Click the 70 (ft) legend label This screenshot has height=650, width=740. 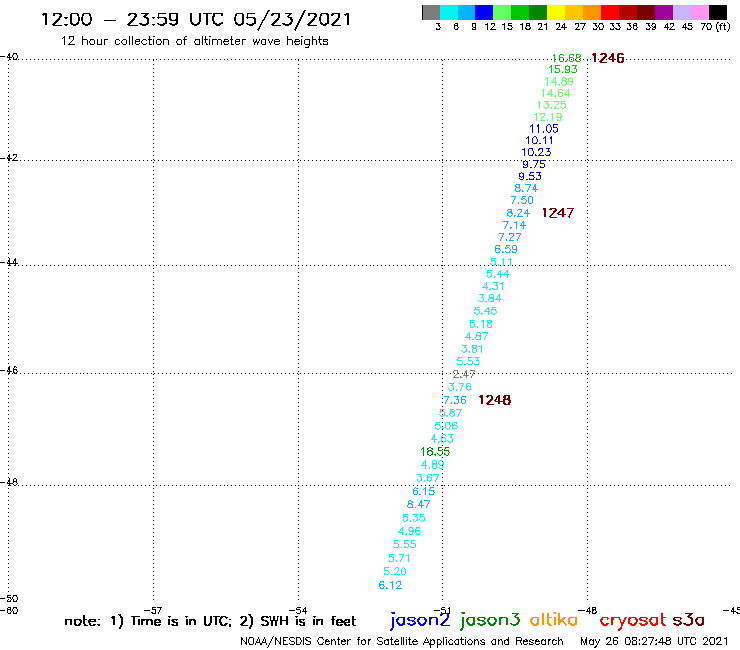[716, 27]
